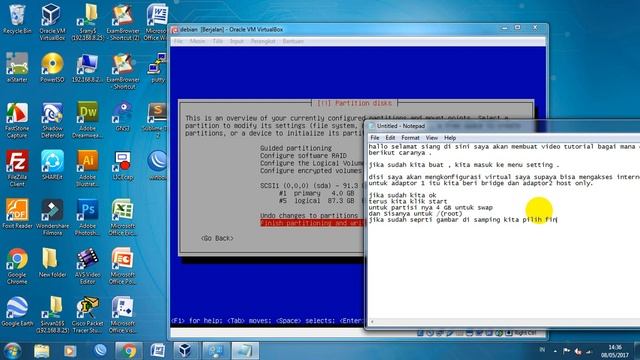640x360 pixels.
Task: Open the VirtualBox Input menu
Action: (236, 41)
